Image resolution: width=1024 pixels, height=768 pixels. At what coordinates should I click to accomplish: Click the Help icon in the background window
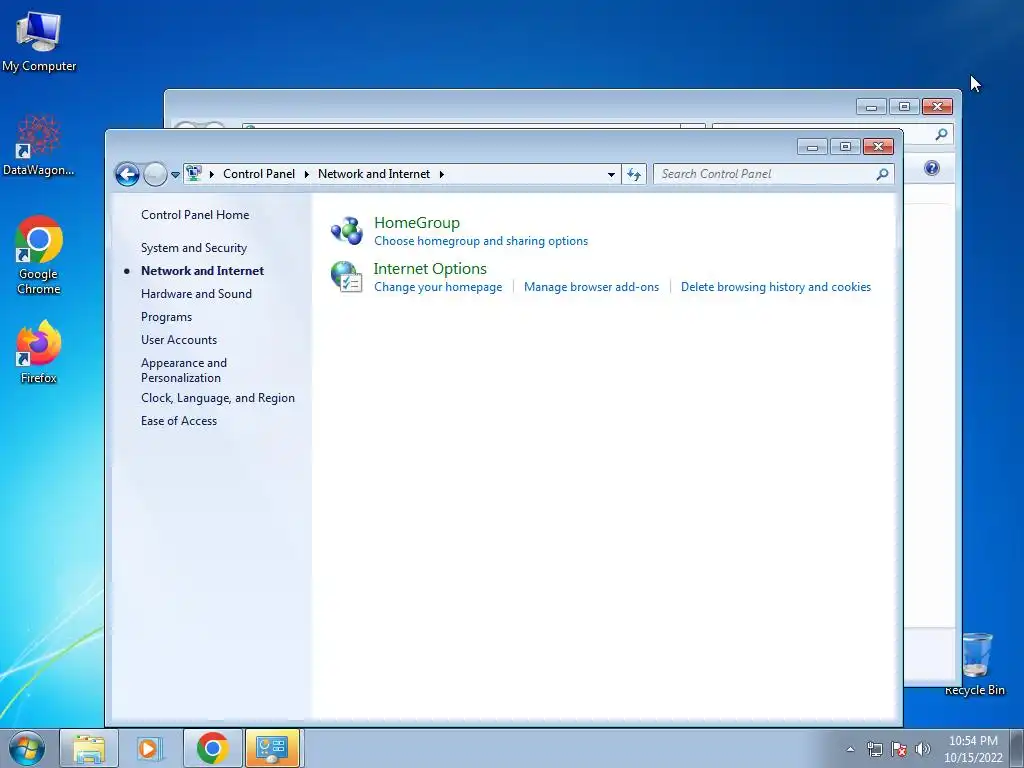(x=932, y=168)
